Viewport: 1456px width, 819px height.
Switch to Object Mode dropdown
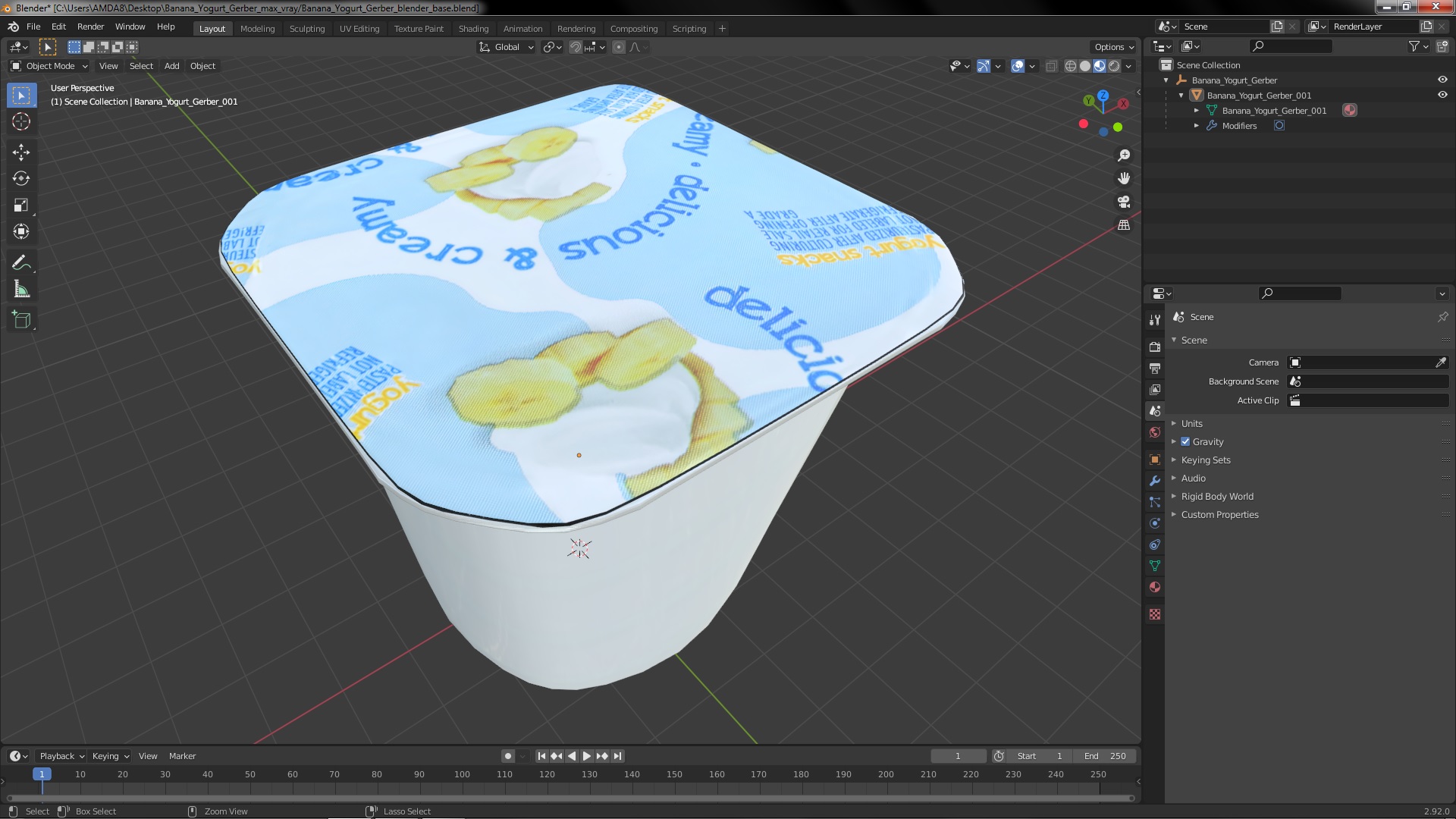click(48, 65)
